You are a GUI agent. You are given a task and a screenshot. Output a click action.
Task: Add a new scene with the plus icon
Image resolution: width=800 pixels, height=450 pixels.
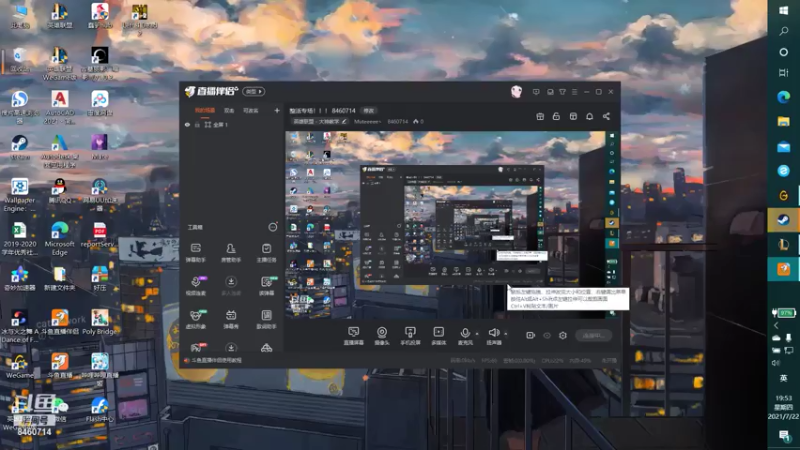point(277,110)
